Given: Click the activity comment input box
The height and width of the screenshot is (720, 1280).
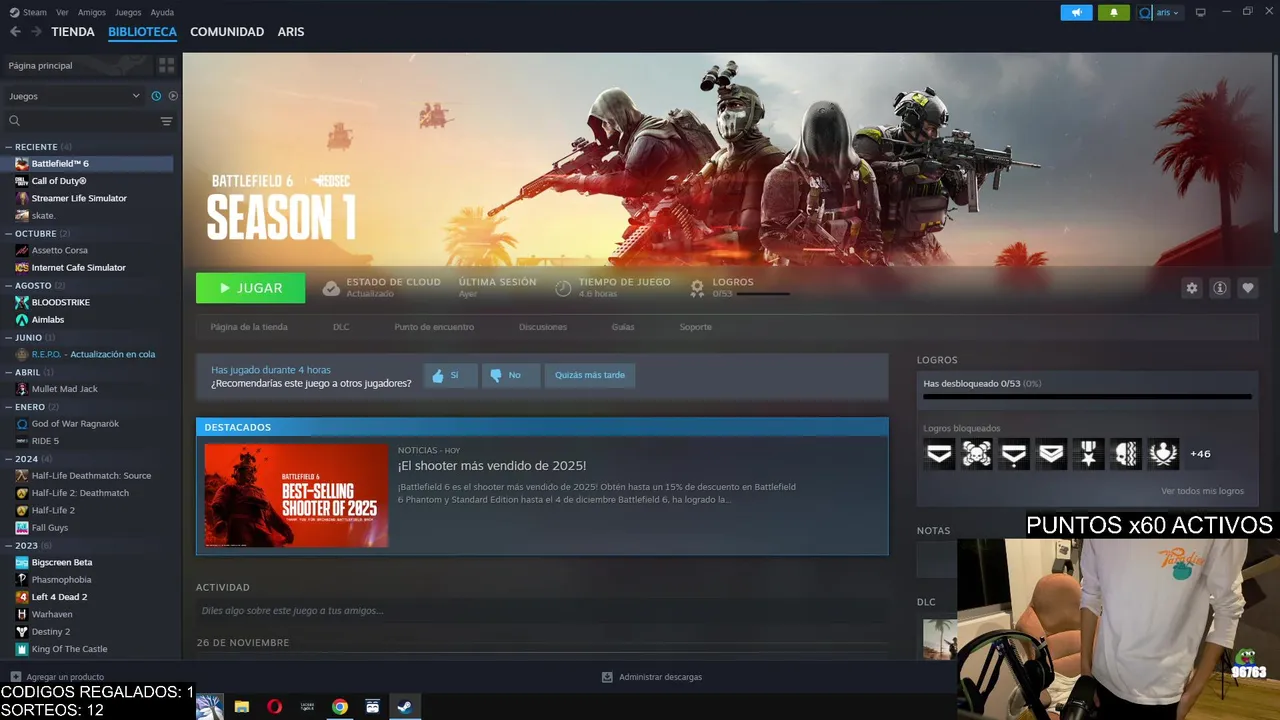Looking at the screenshot, I should point(541,611).
